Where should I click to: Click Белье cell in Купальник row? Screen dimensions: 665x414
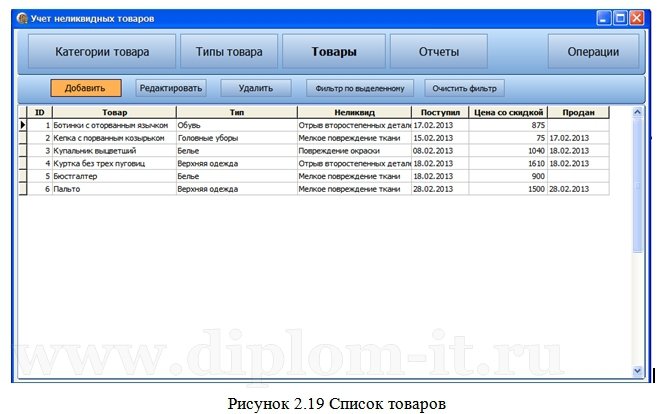click(x=237, y=151)
